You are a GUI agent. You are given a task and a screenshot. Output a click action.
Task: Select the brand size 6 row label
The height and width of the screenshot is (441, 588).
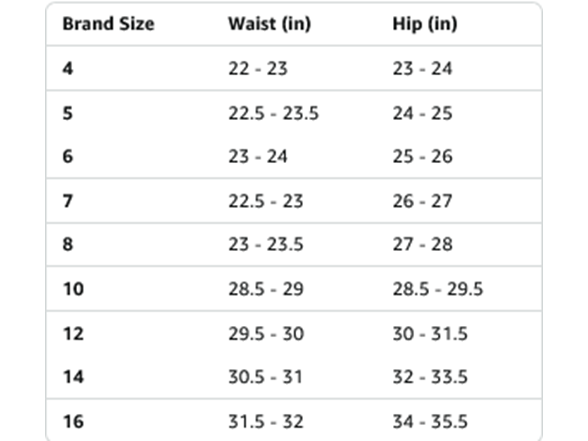tap(68, 156)
